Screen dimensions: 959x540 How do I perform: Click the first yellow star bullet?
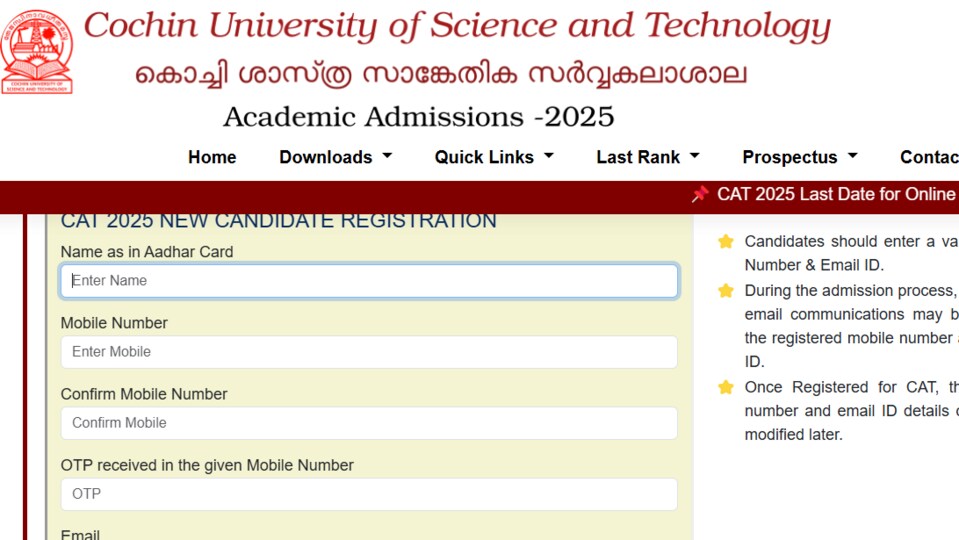tap(726, 242)
